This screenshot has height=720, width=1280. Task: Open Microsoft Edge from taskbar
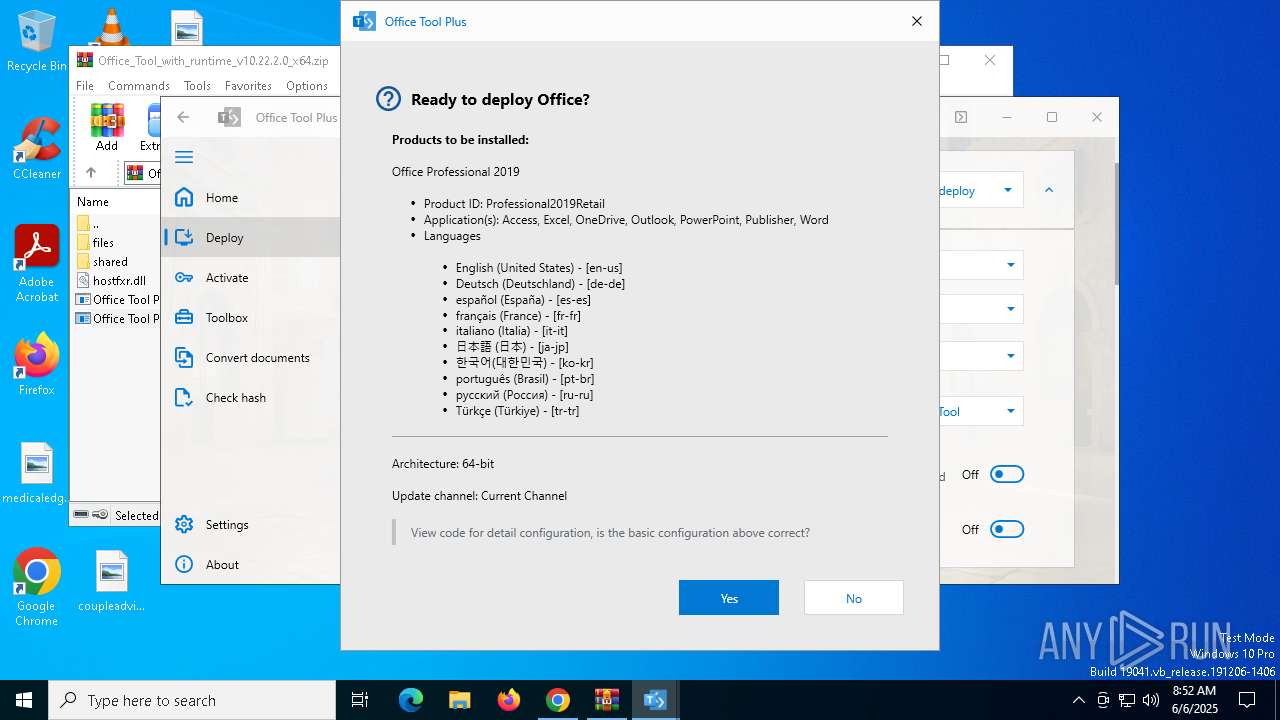pyautogui.click(x=411, y=700)
